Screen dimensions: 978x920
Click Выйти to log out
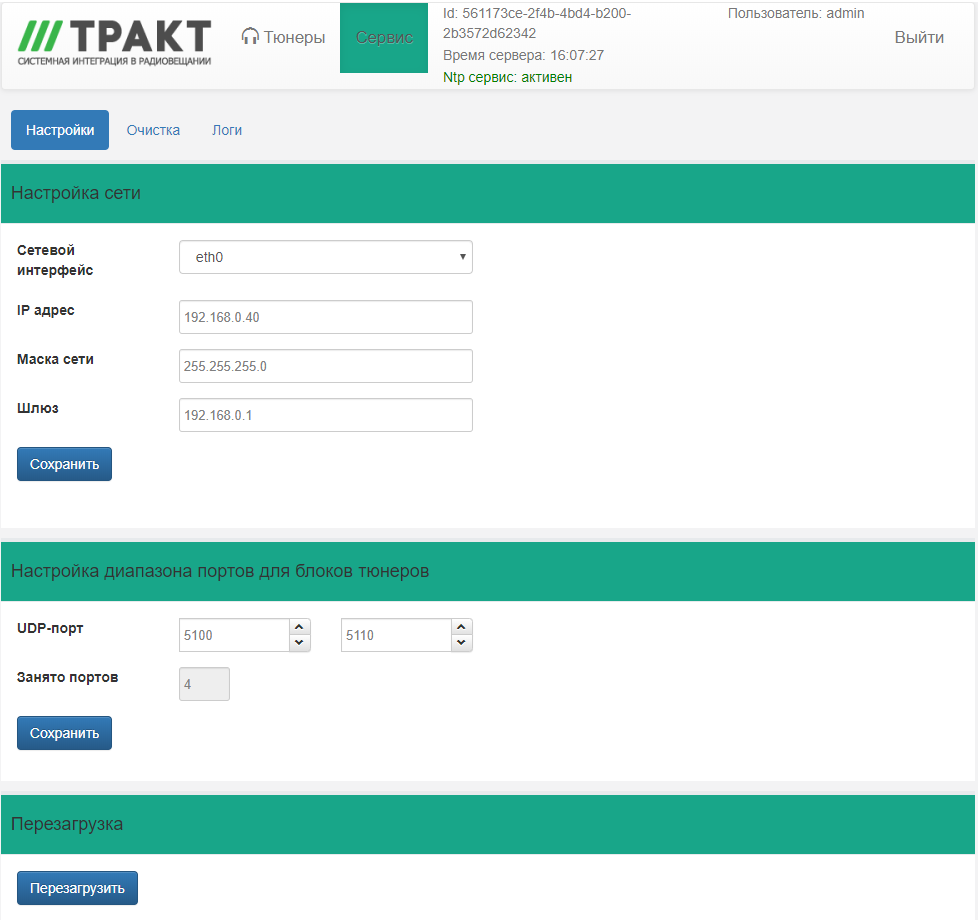click(x=918, y=37)
